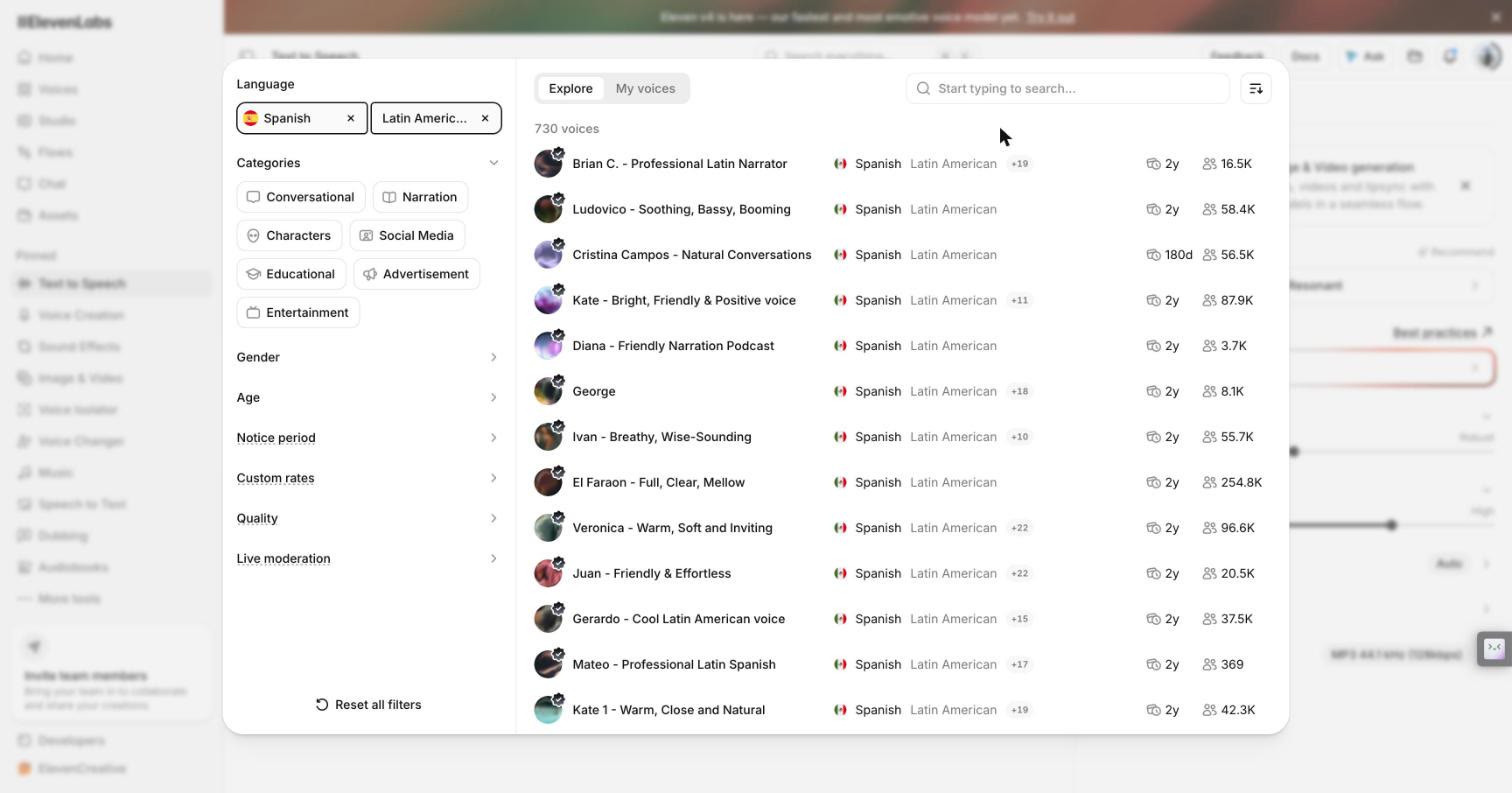Click Brian C. voice avatar
This screenshot has width=1512, height=793.
(x=548, y=164)
